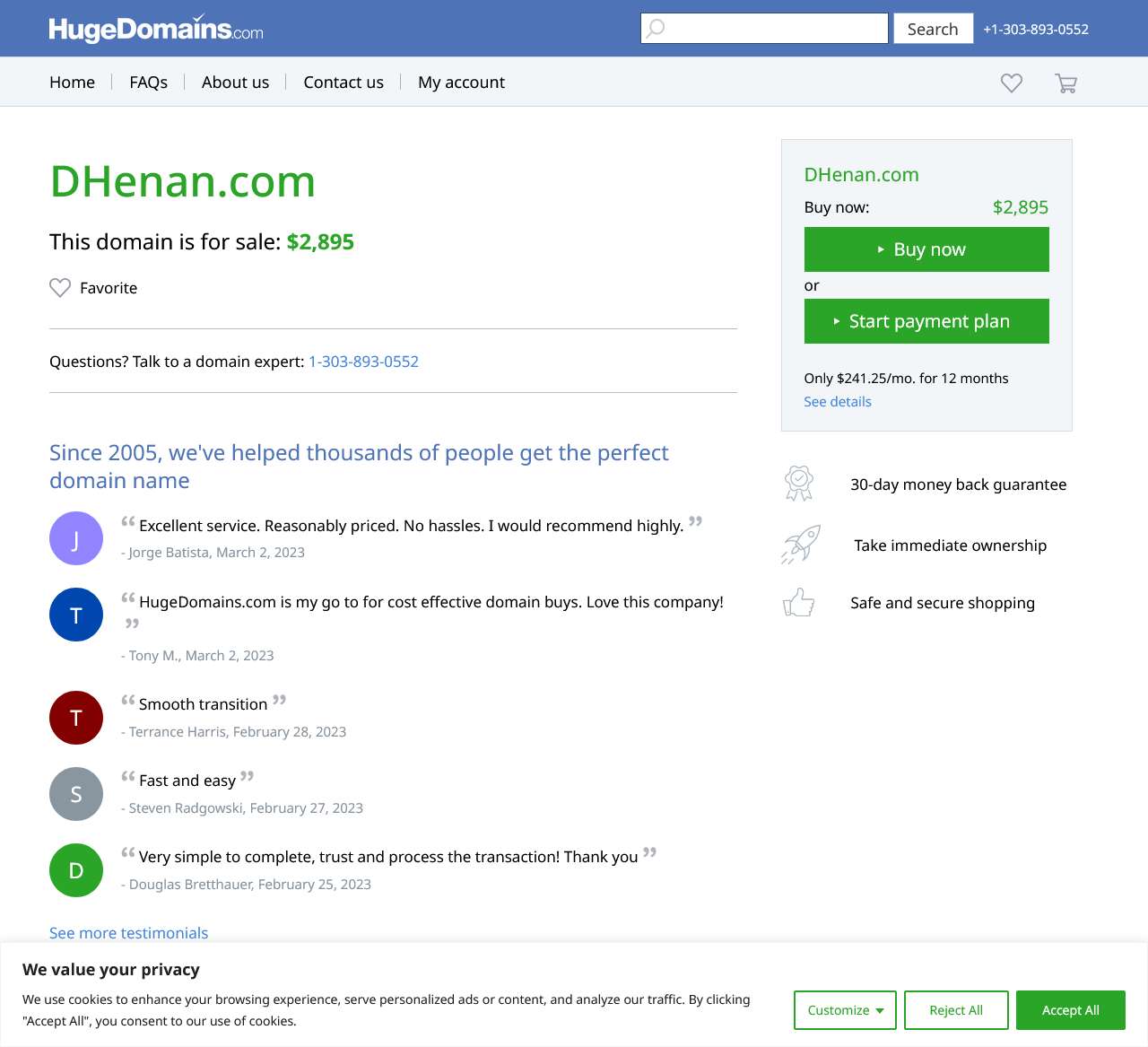This screenshot has width=1148, height=1047.
Task: Click the HugeDomains.com logo
Action: [x=156, y=29]
